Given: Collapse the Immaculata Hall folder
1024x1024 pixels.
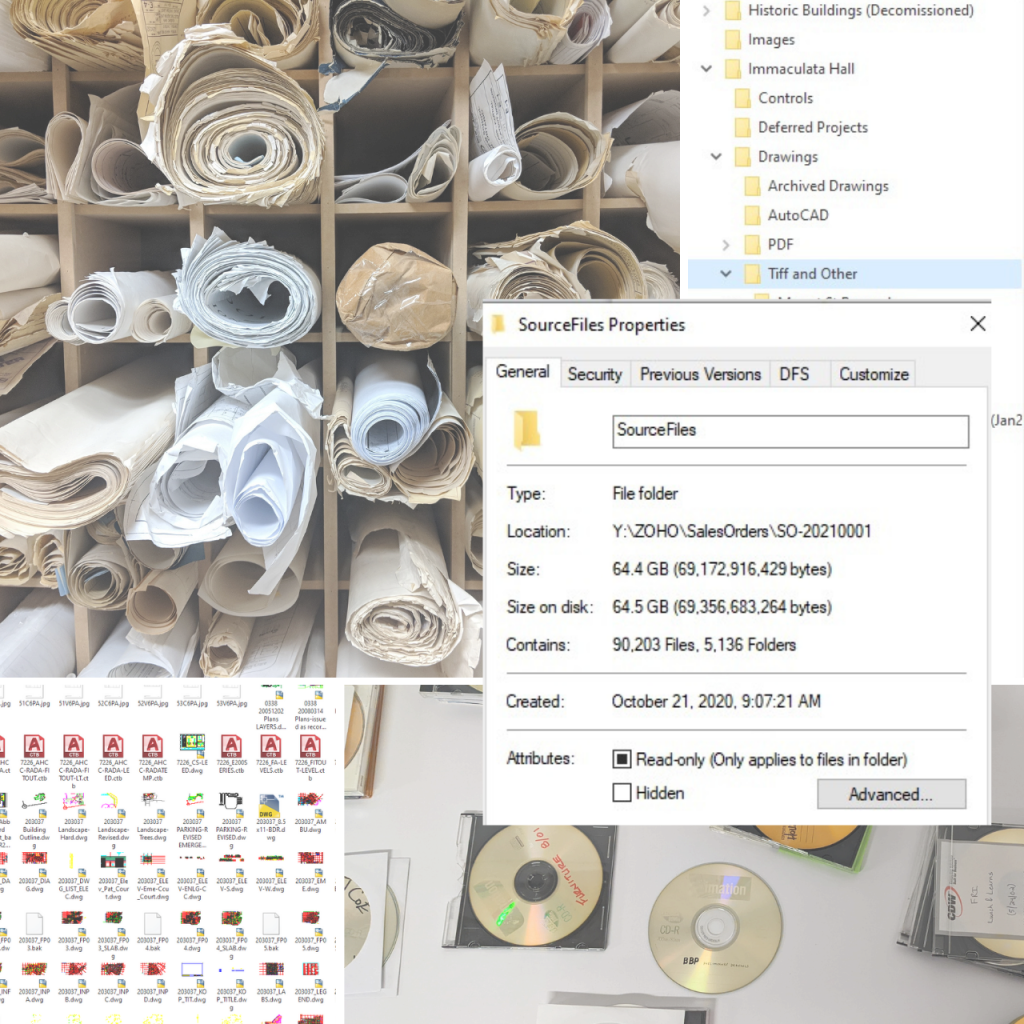Looking at the screenshot, I should coord(707,69).
